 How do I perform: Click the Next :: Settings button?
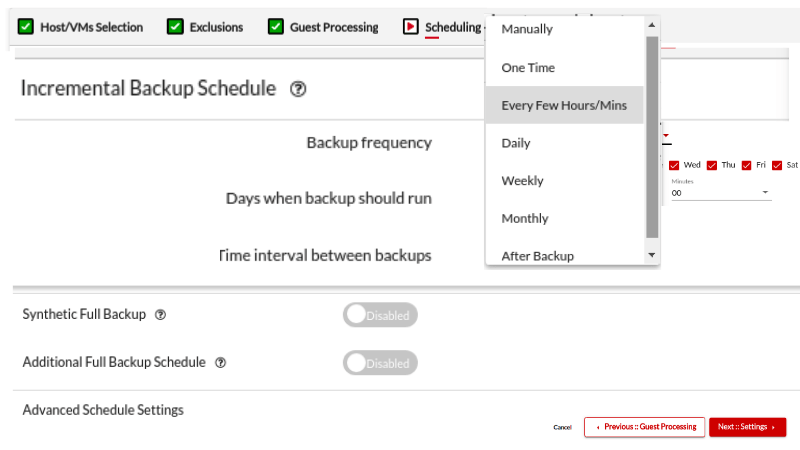coord(747,427)
